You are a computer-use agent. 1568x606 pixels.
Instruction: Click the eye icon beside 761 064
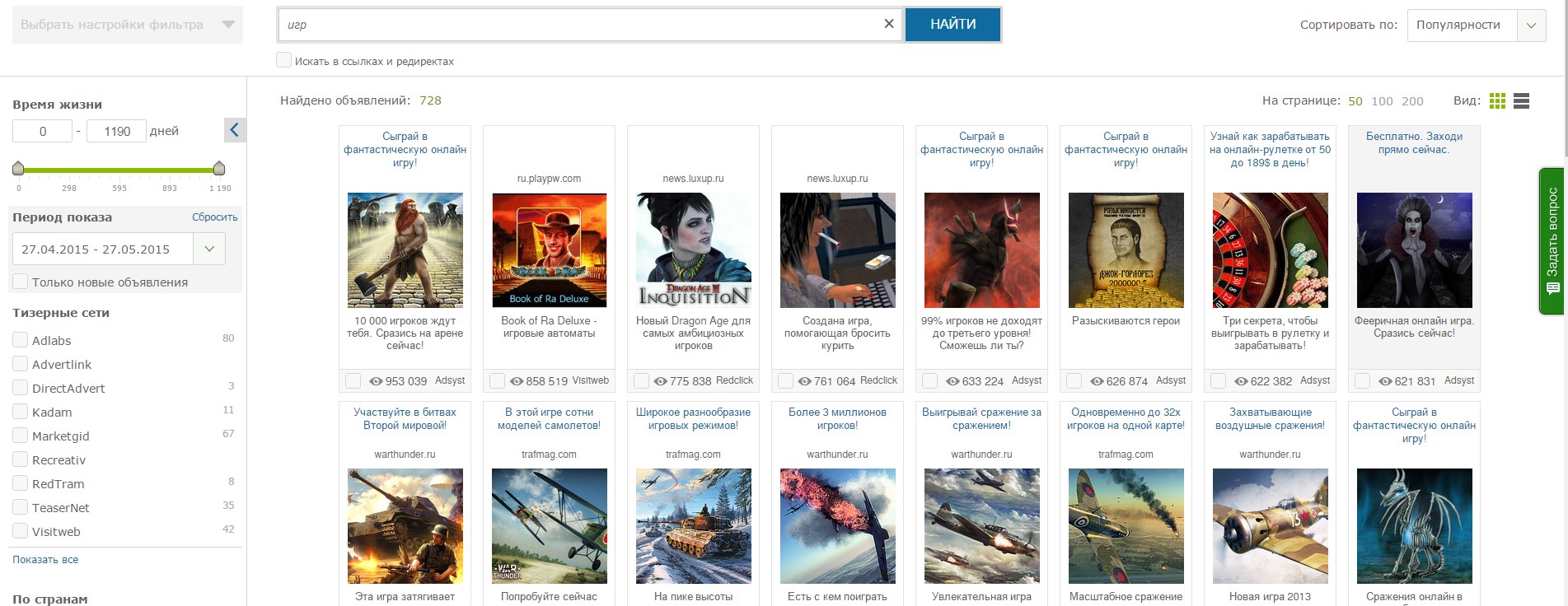click(805, 381)
